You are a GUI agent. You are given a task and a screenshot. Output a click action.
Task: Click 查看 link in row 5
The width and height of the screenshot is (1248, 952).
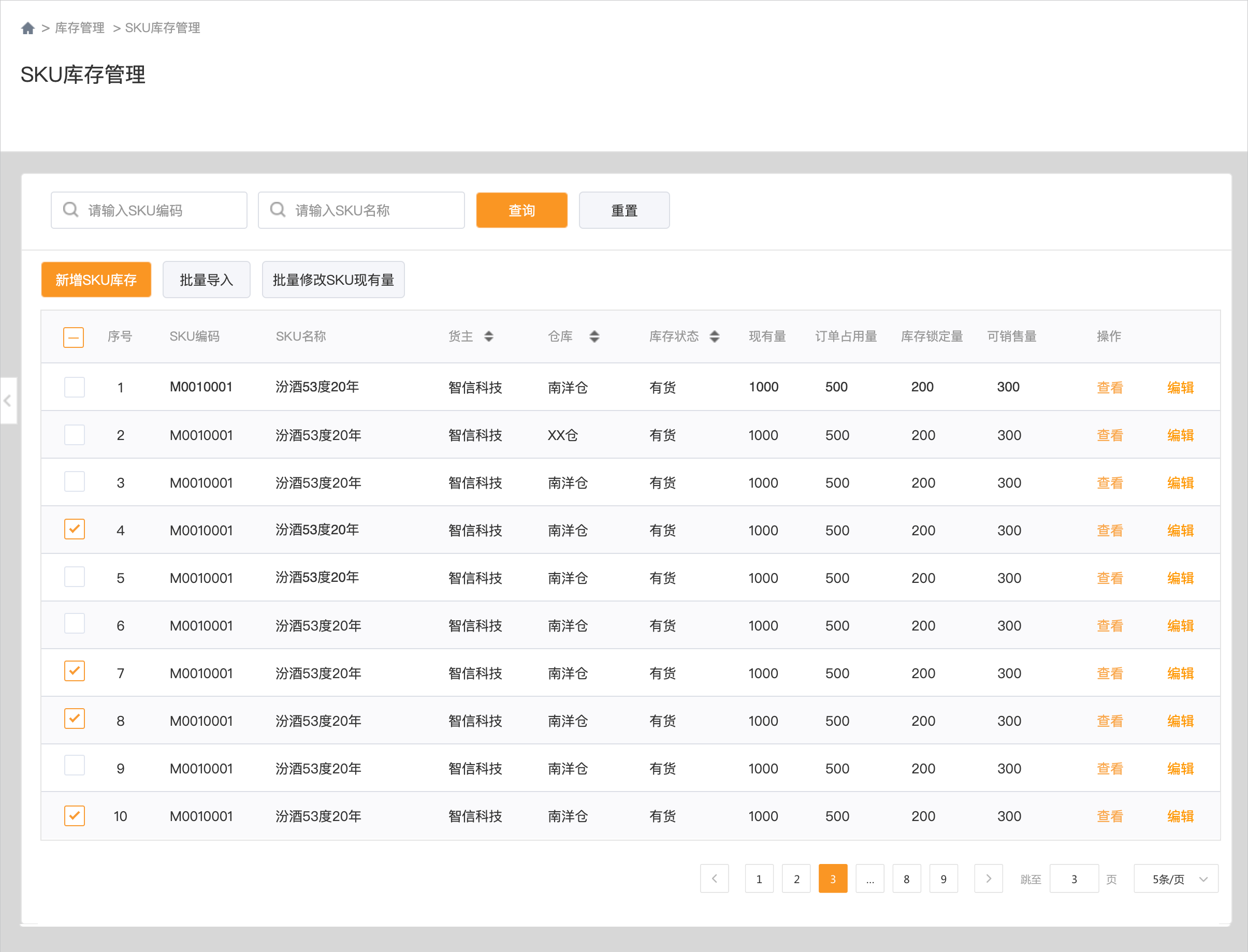point(1110,578)
